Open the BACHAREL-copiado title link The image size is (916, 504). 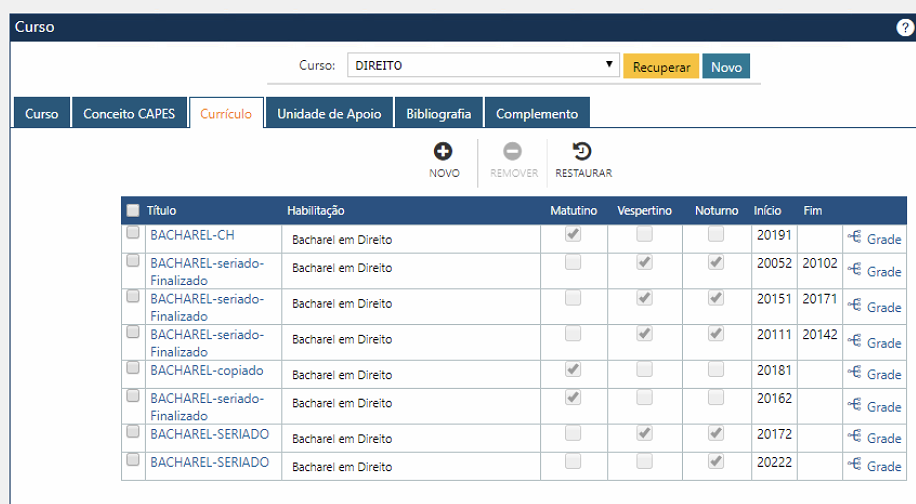point(207,370)
